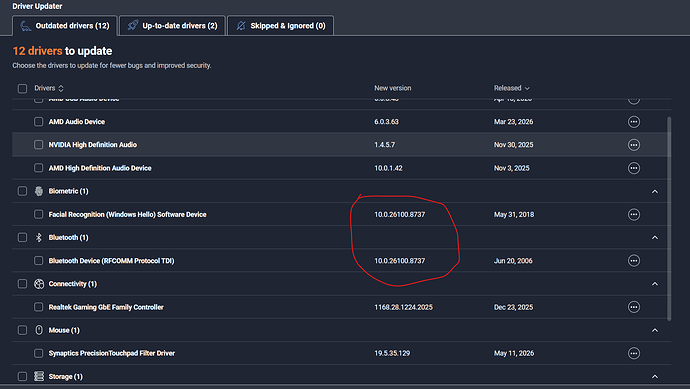Sort by the Drivers column header
This screenshot has height=389, width=690.
coord(49,88)
